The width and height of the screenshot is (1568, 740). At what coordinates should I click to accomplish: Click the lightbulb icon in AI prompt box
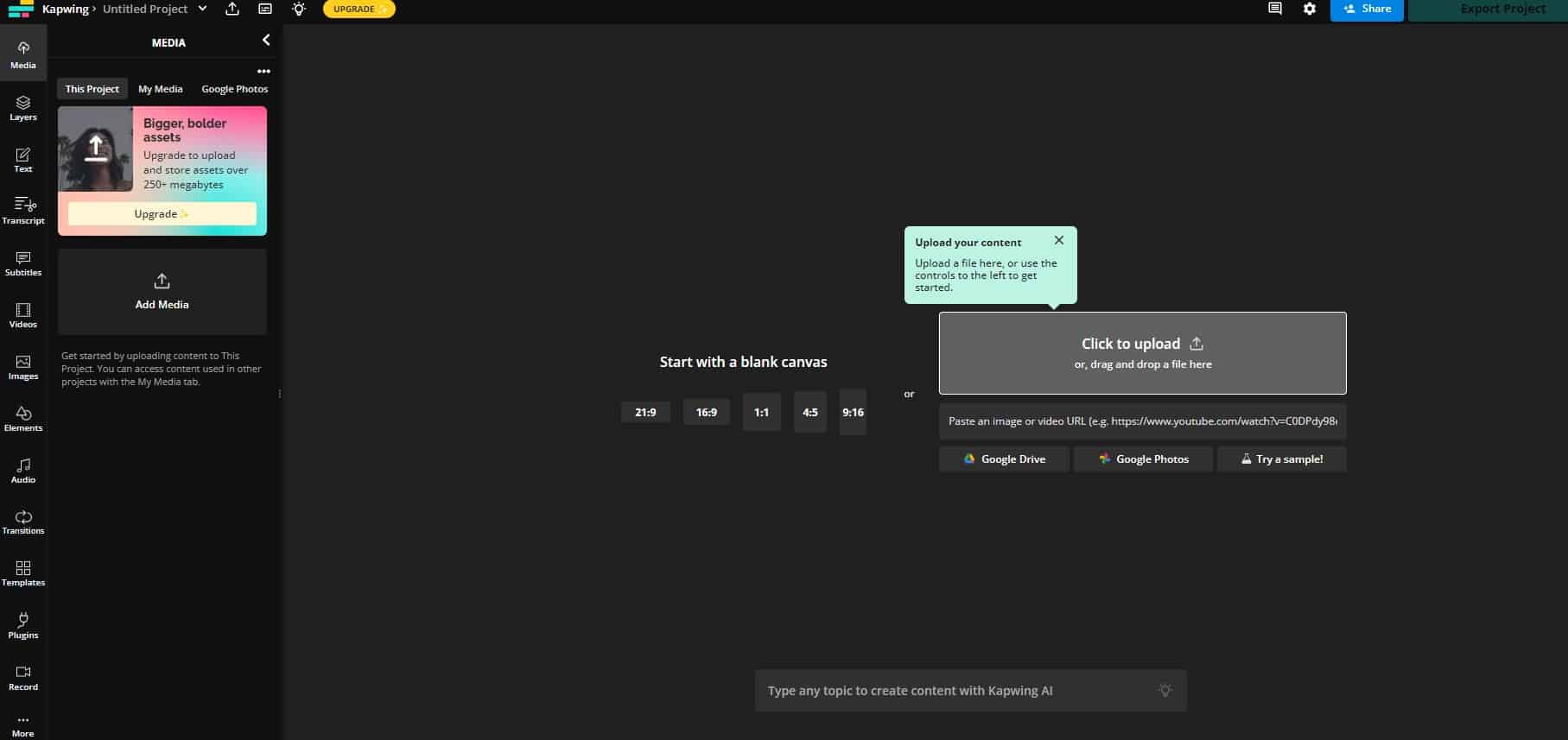point(1165,690)
